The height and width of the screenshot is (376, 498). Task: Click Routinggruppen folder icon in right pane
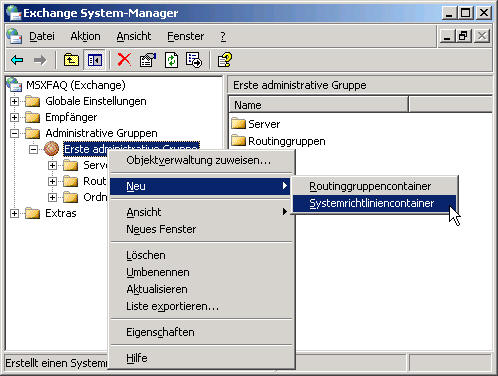[x=238, y=140]
